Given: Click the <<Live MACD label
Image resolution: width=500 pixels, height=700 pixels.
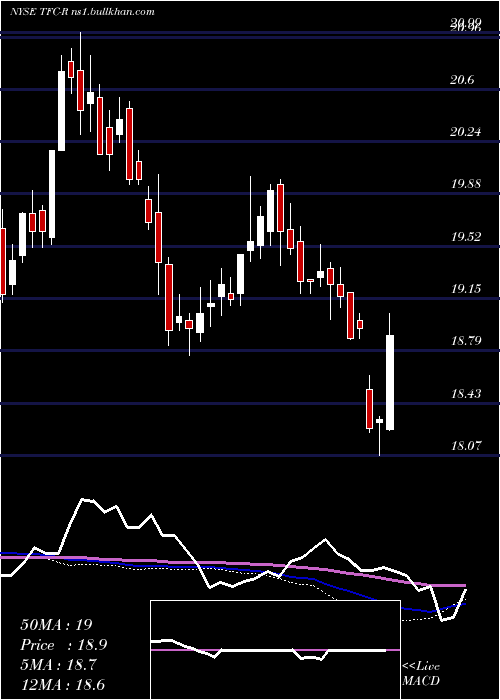Looking at the screenshot, I should [421, 674].
